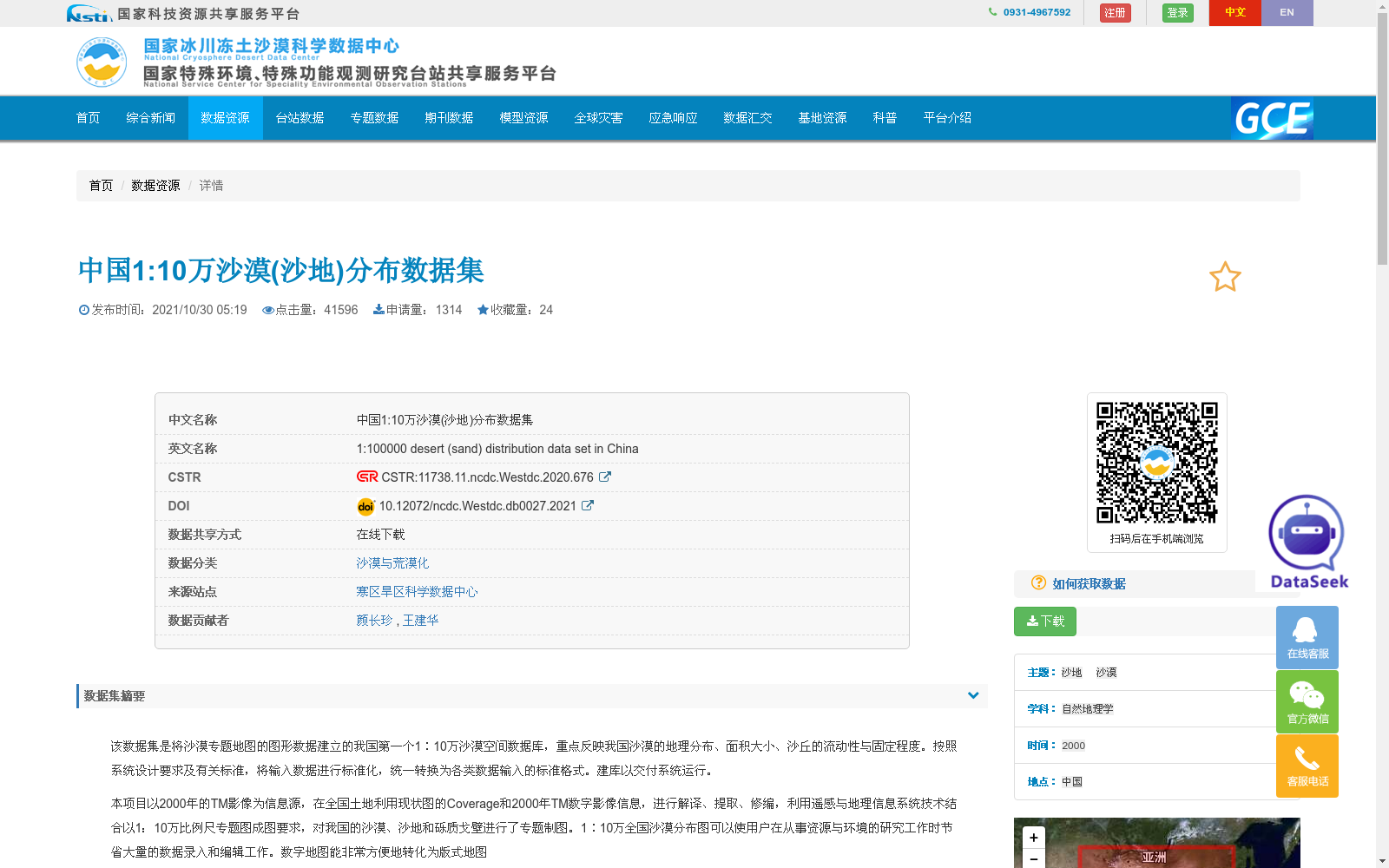Click breadcrumb 数据资源 link
Screen dimensions: 1389x868
click(155, 186)
